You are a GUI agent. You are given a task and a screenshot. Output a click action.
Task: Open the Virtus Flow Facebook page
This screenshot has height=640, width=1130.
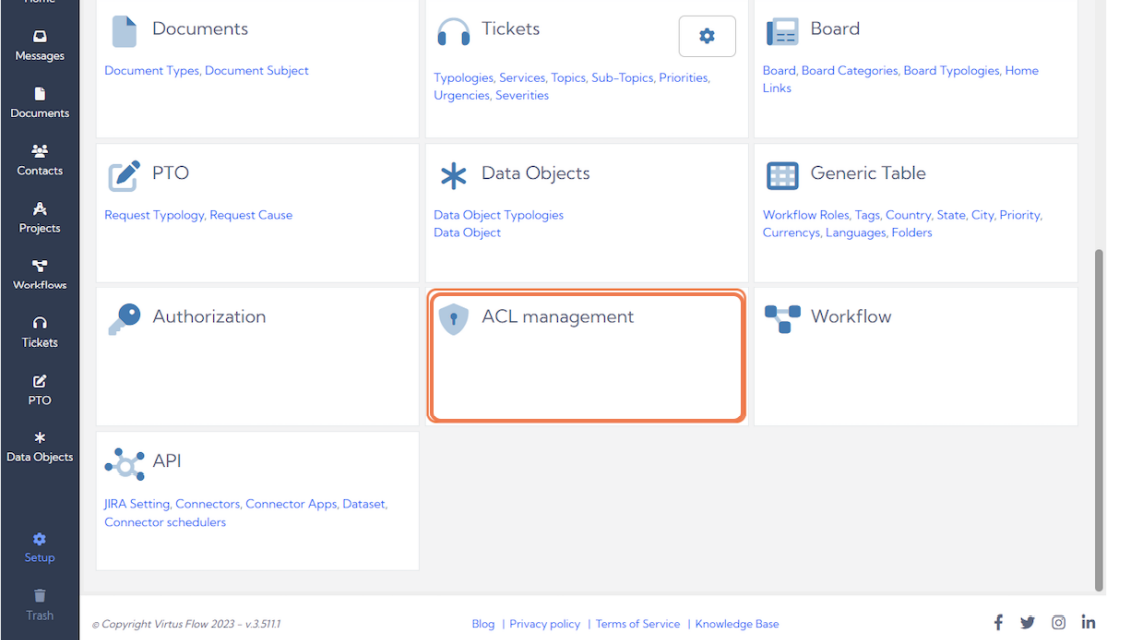[x=998, y=621]
